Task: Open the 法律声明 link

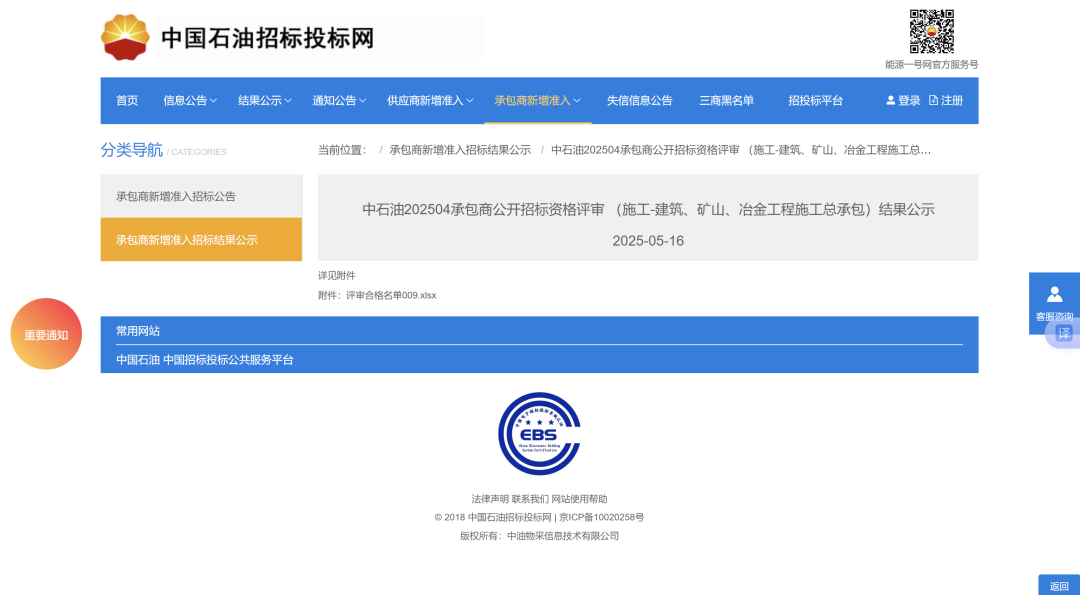Action: point(490,499)
